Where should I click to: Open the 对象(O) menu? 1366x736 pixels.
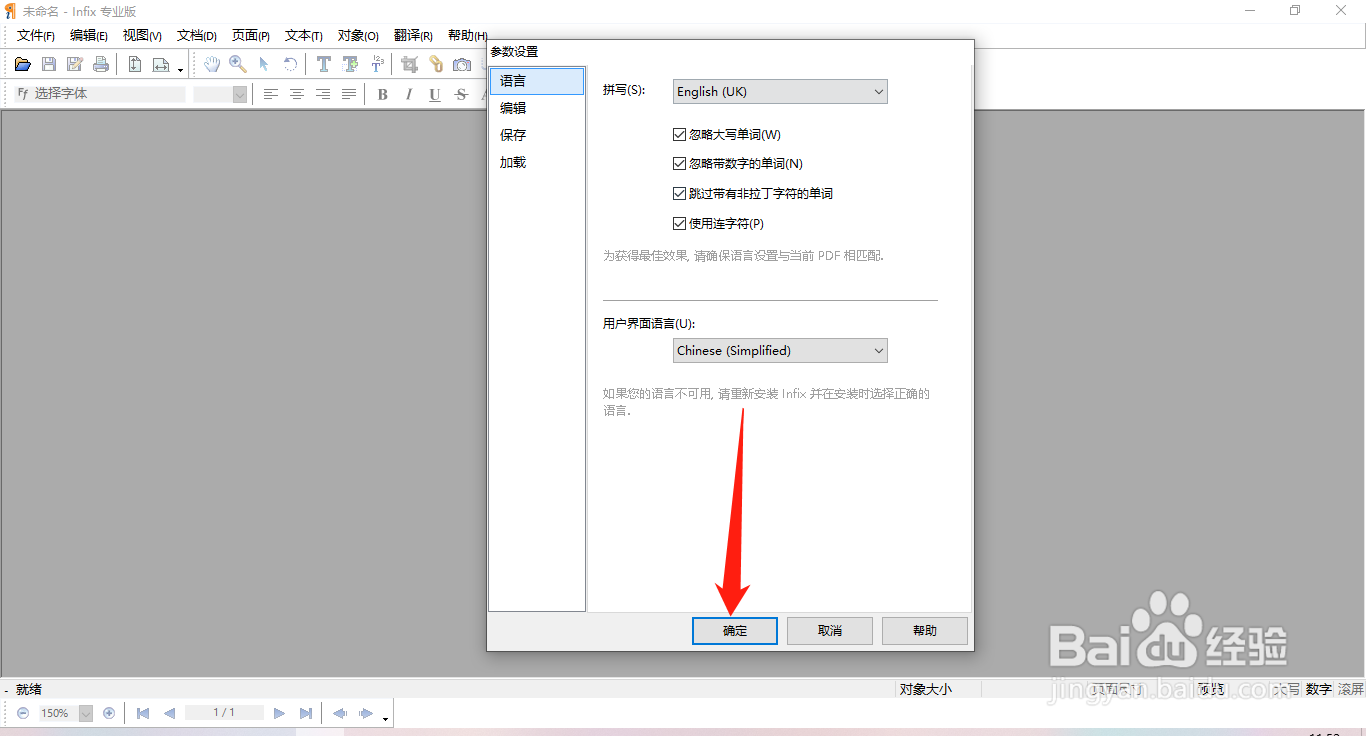(x=358, y=35)
